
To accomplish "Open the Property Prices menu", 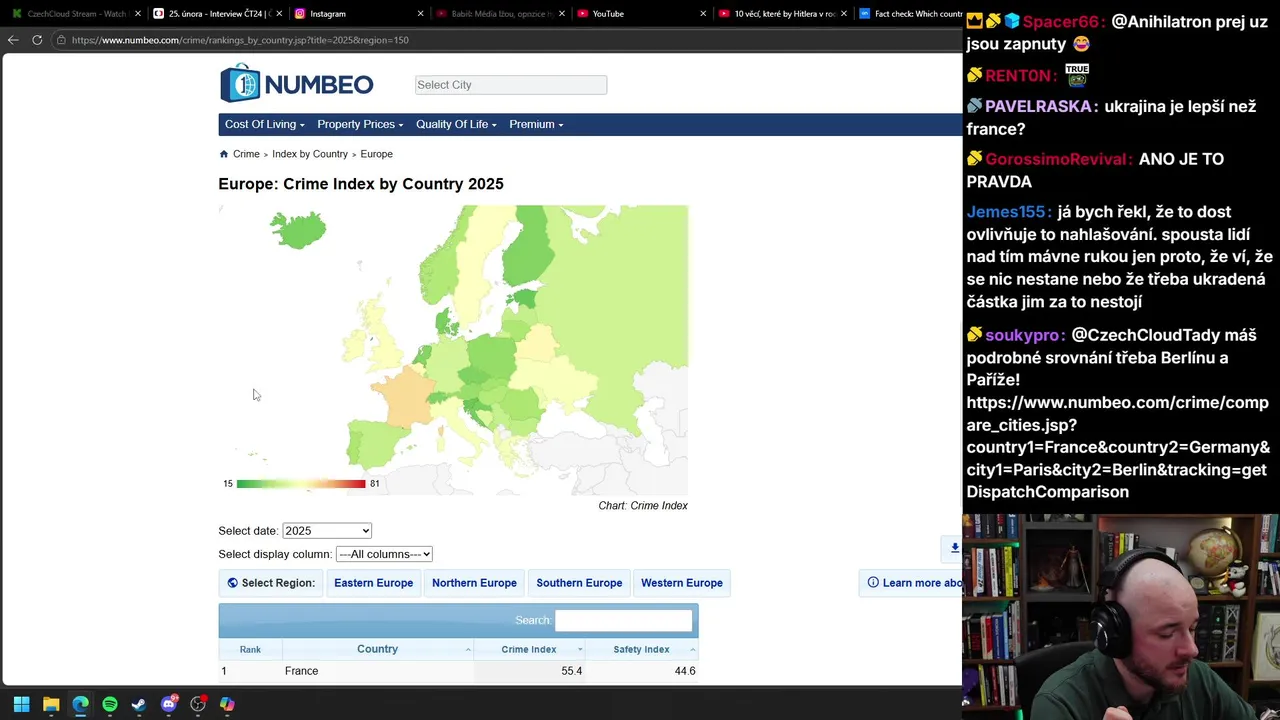I will (360, 124).
